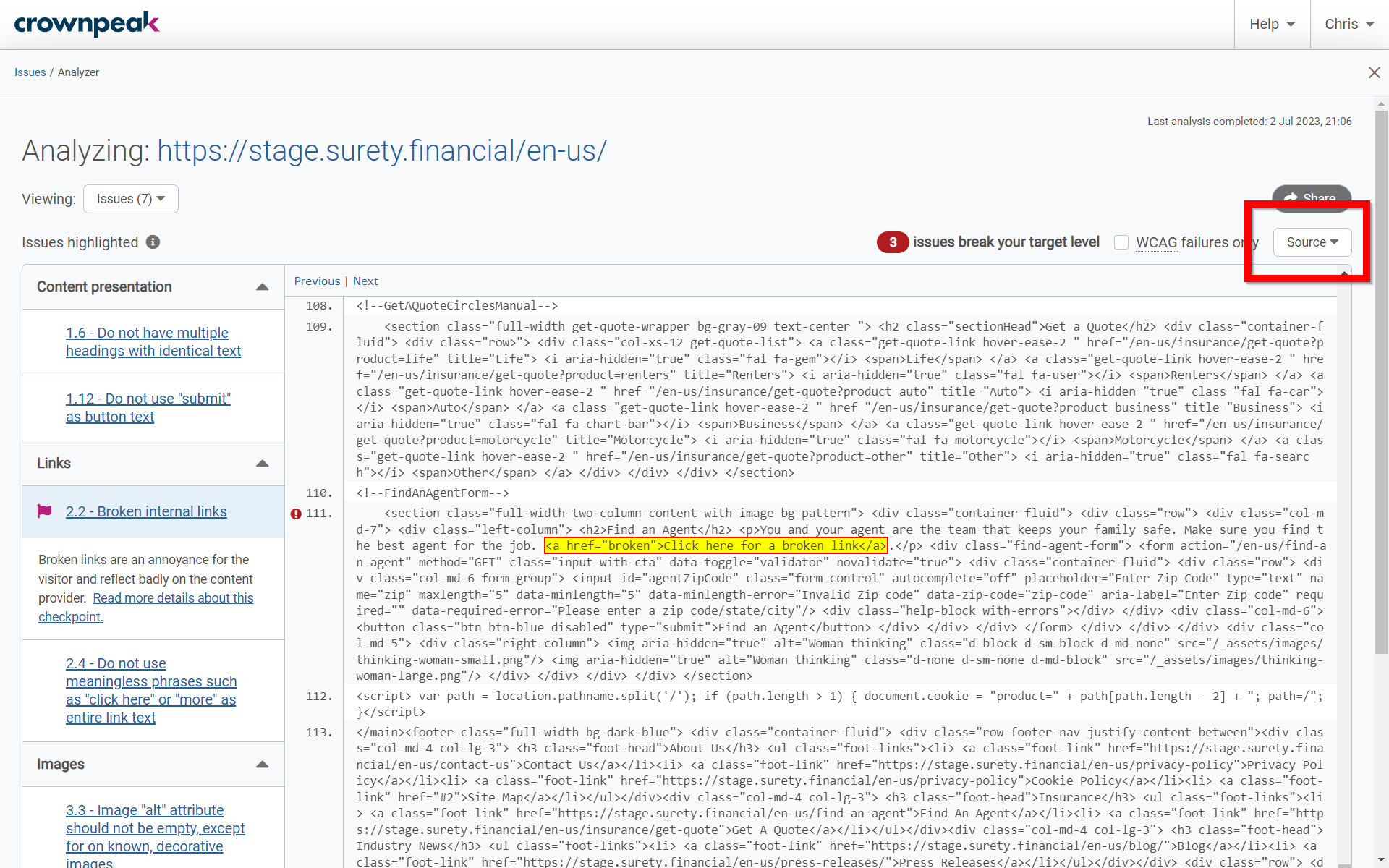
Task: Click the FindAnAgentForm comment line
Action: pyautogui.click(x=433, y=493)
